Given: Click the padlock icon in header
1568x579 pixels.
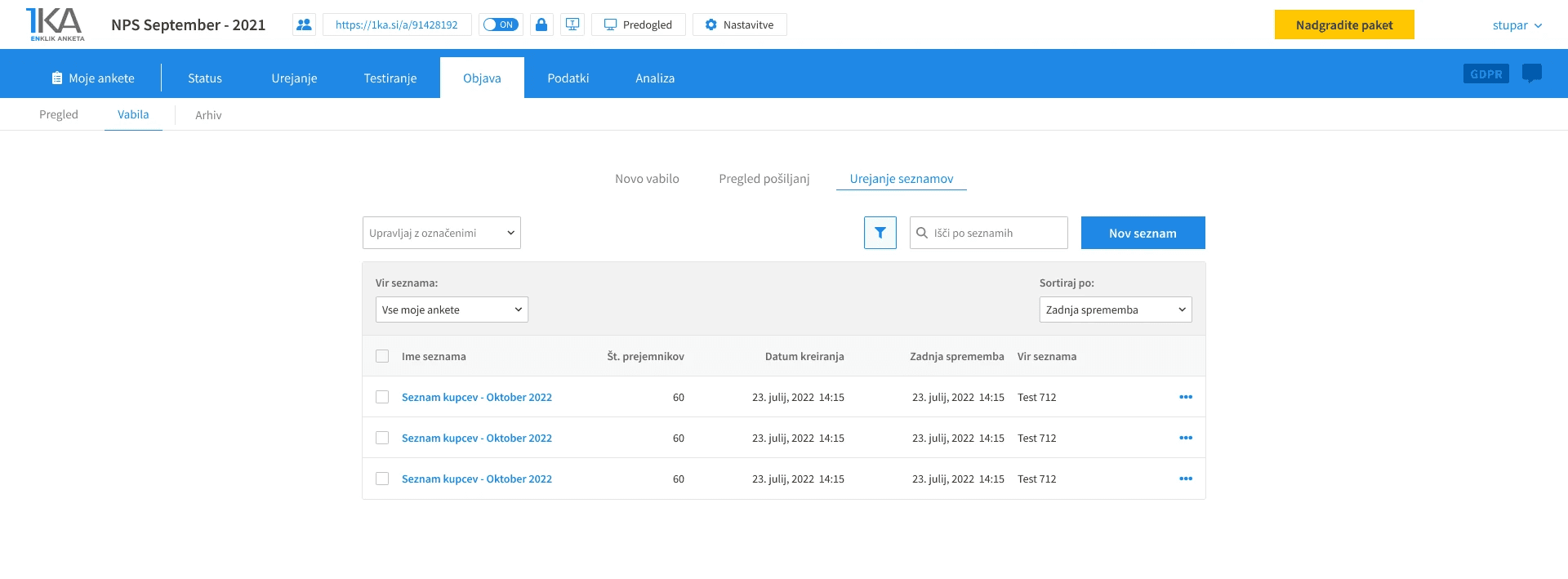Looking at the screenshot, I should point(541,24).
